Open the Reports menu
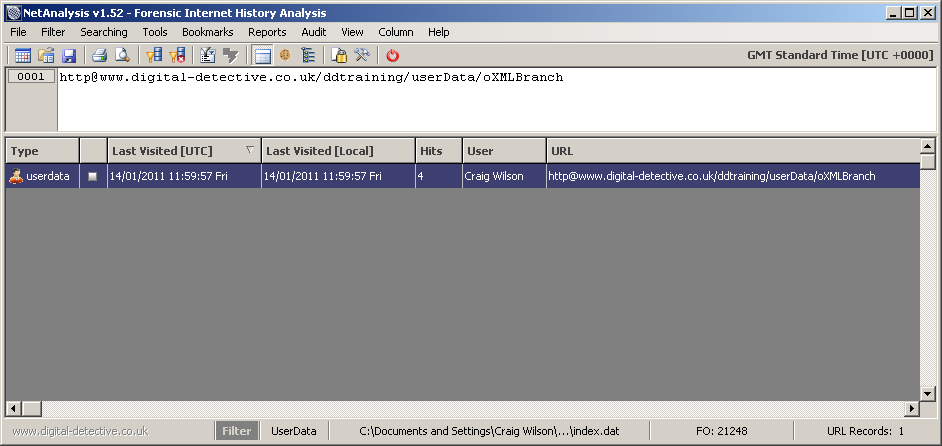Viewport: 942px width, 446px height. (267, 32)
